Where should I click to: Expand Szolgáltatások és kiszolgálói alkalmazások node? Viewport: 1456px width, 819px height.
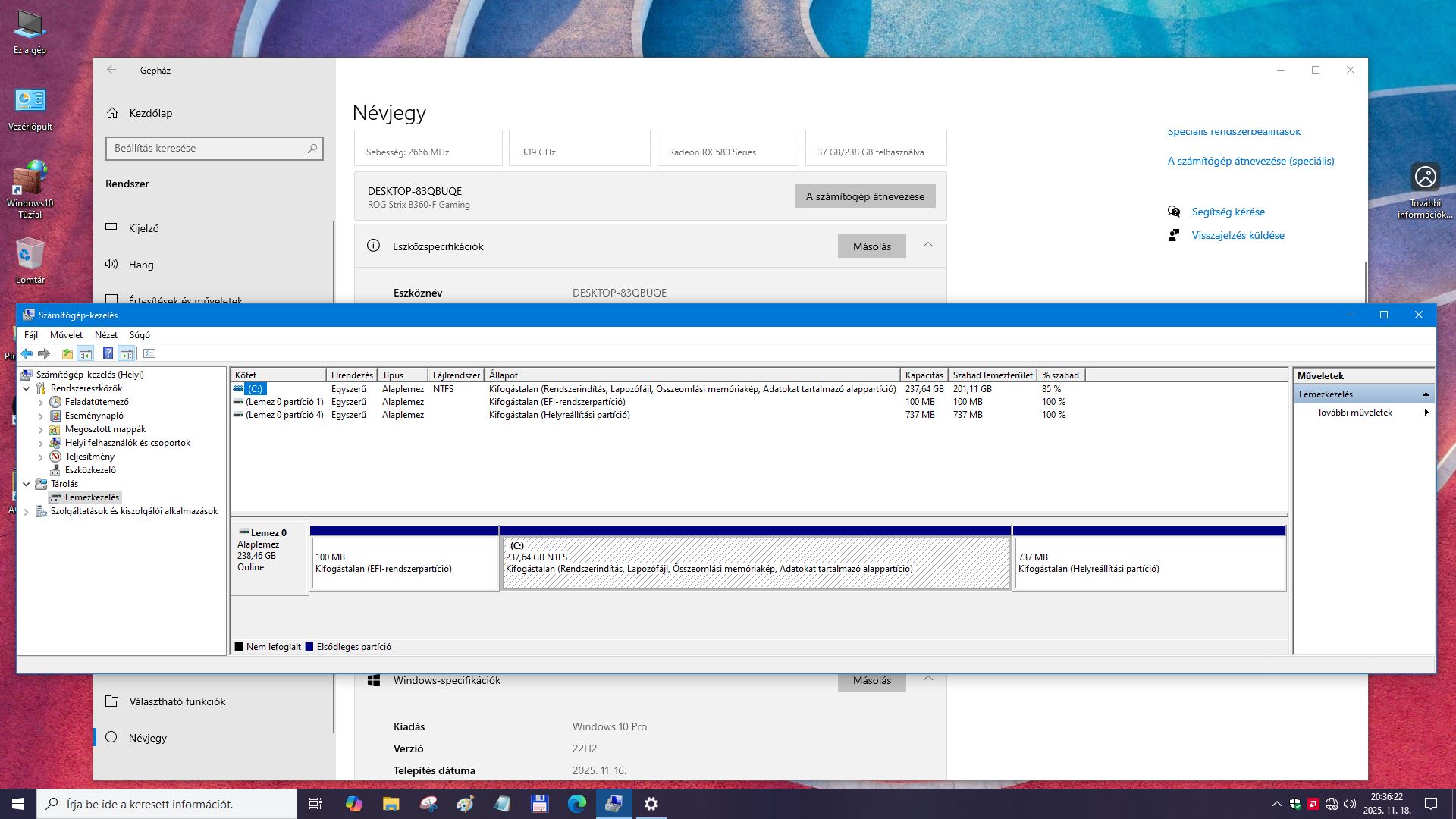[x=27, y=511]
